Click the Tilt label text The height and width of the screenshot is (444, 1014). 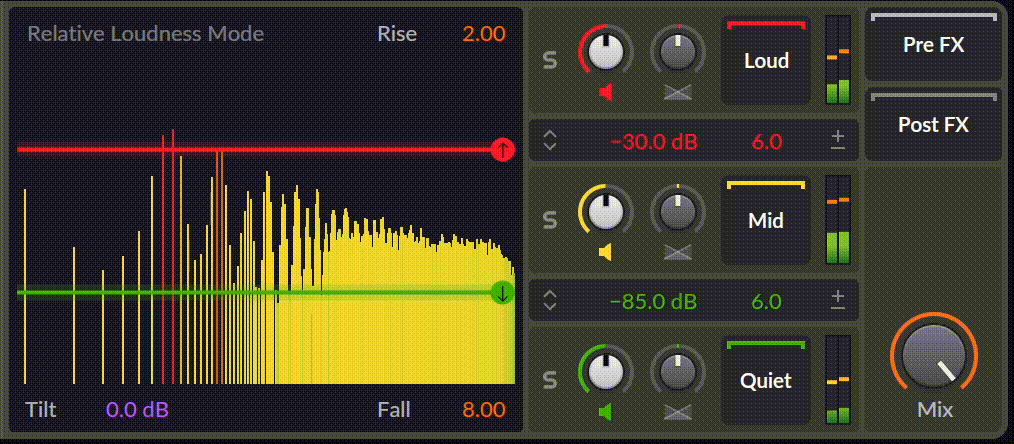point(41,410)
